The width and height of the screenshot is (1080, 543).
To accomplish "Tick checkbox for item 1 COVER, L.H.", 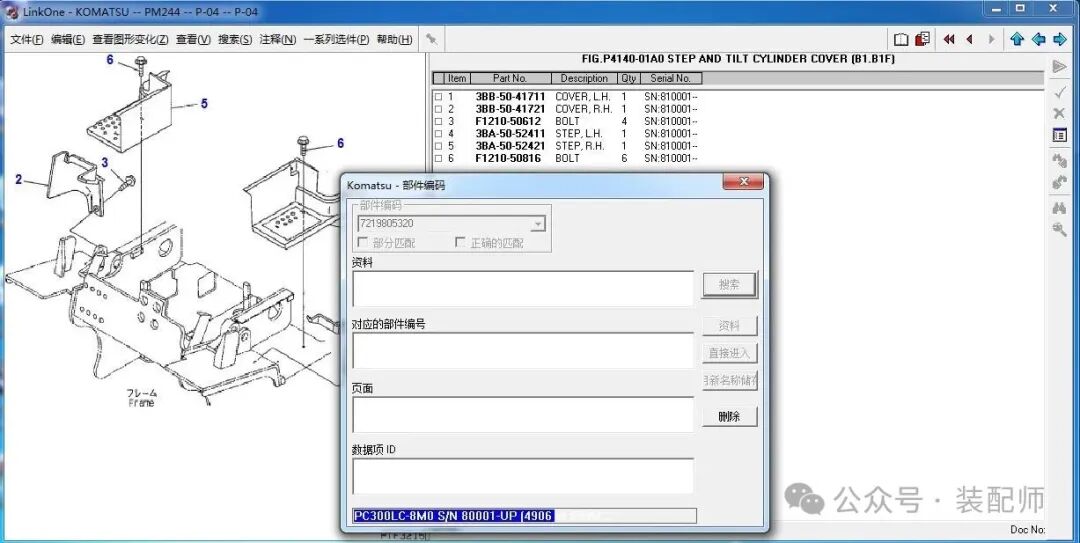I will [x=438, y=97].
